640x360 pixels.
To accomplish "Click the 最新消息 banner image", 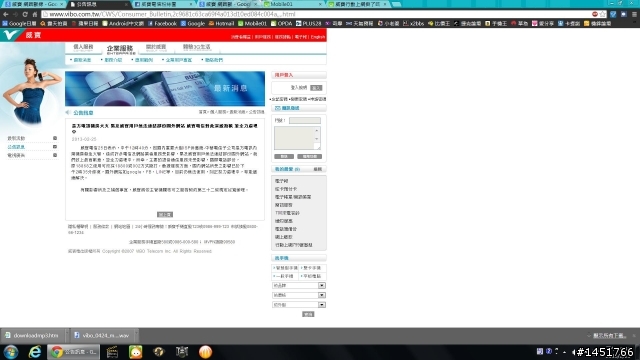I will (165, 89).
